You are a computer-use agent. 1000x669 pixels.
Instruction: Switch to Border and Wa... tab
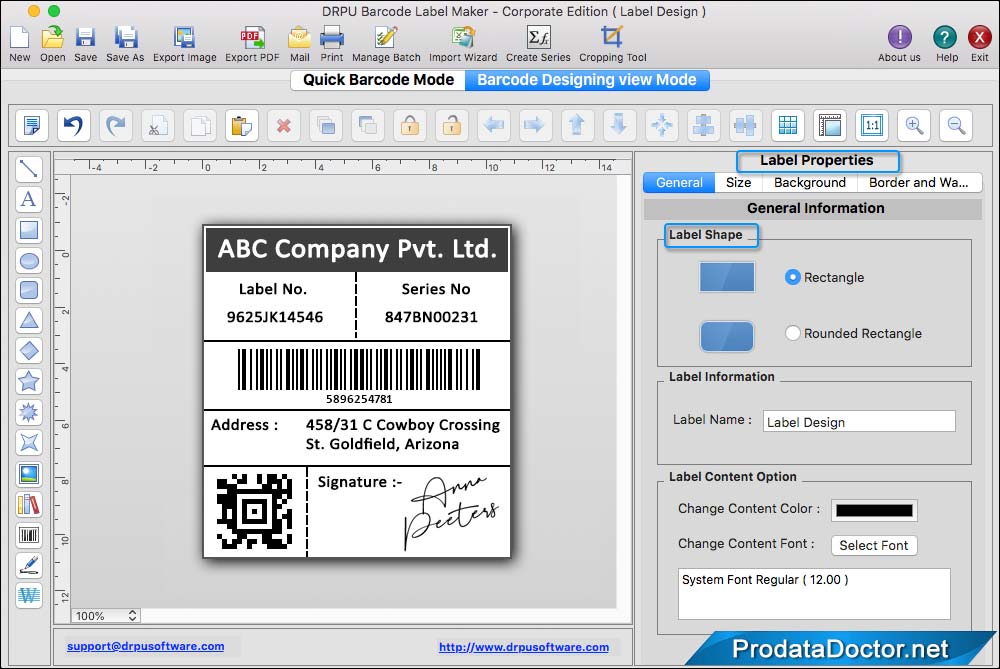click(918, 182)
